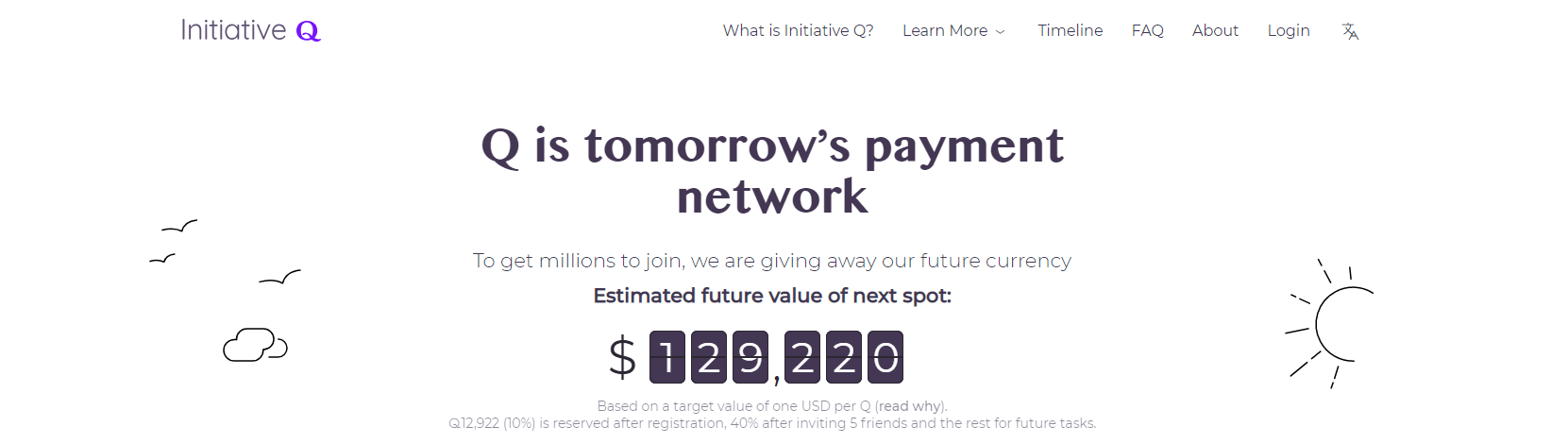Follow the "read why" link
This screenshot has height=444, width=1568.
click(x=909, y=406)
